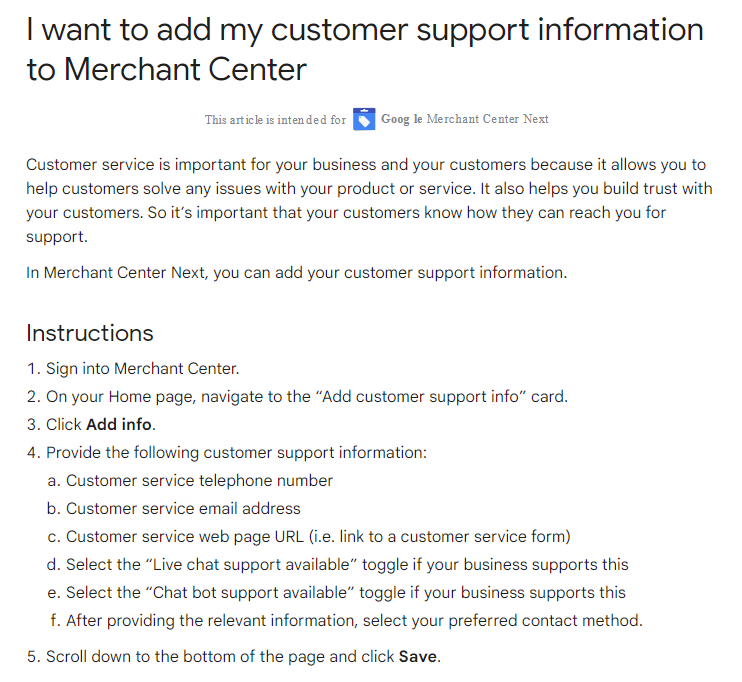Viewport: 742px width, 682px height.
Task: Click the bold "Add info" text
Action: click(x=120, y=424)
